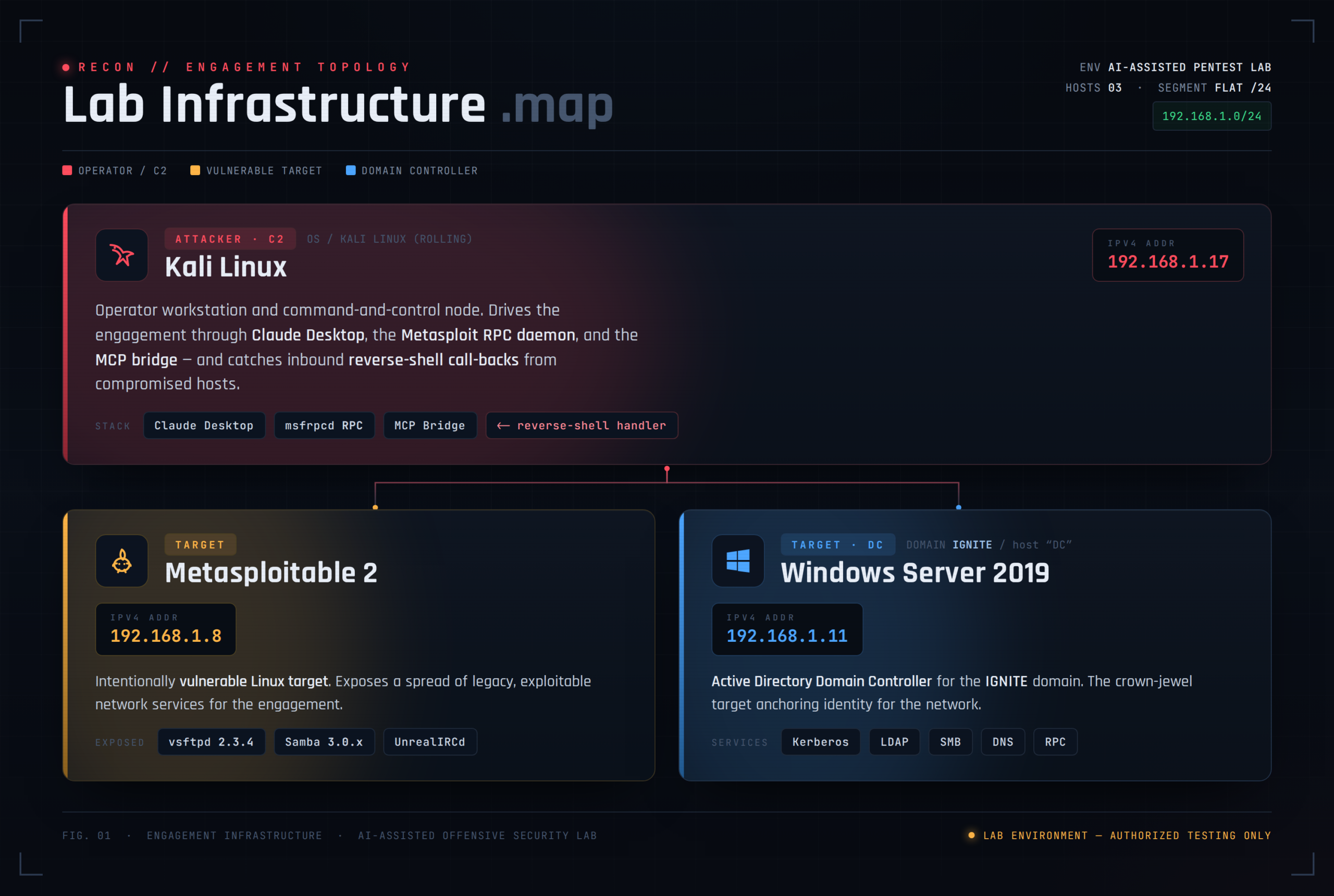Click the Kali IP address 192.168.1.17
The width and height of the screenshot is (1334, 896).
1168,262
